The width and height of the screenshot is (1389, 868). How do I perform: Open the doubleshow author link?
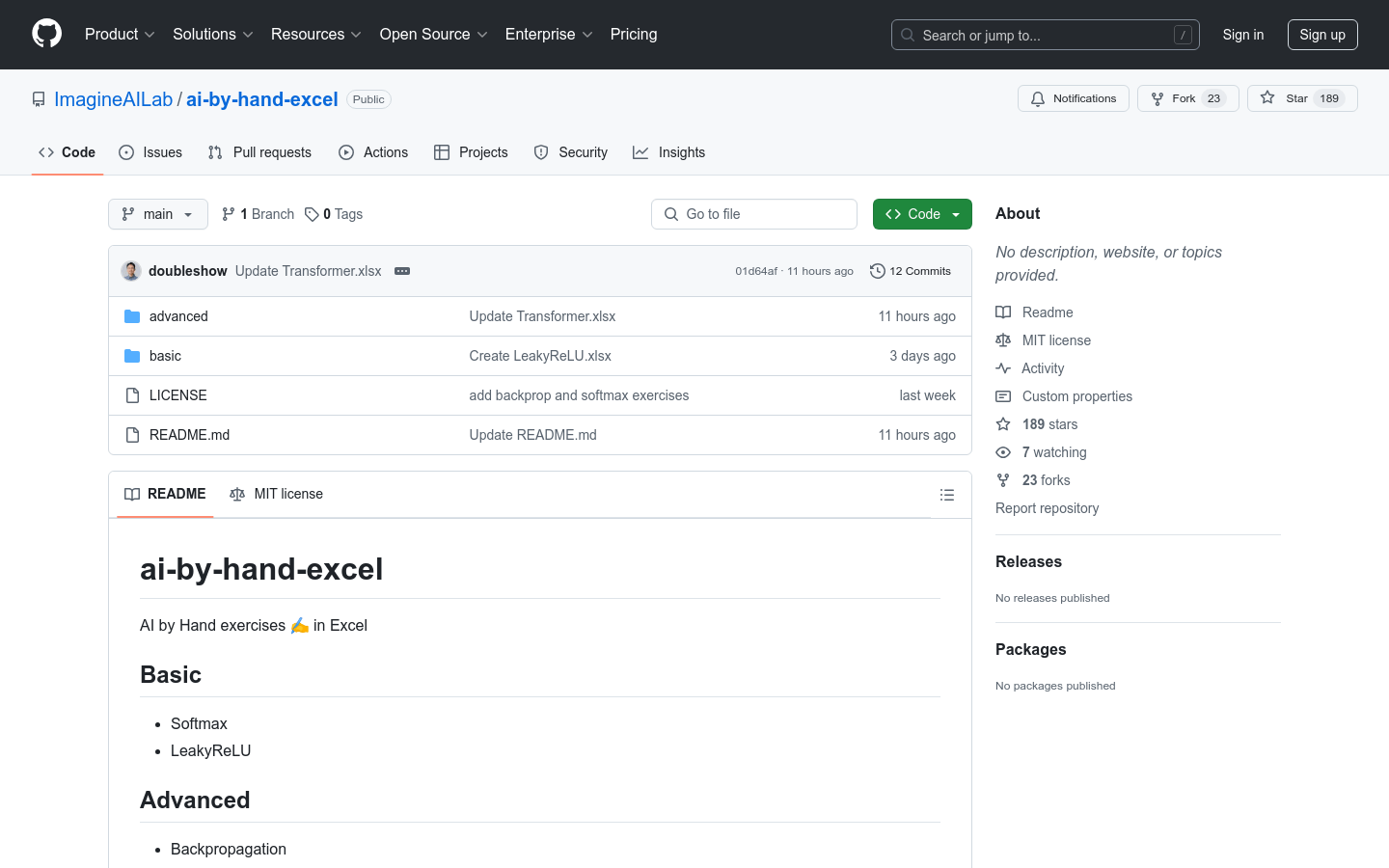(x=188, y=271)
